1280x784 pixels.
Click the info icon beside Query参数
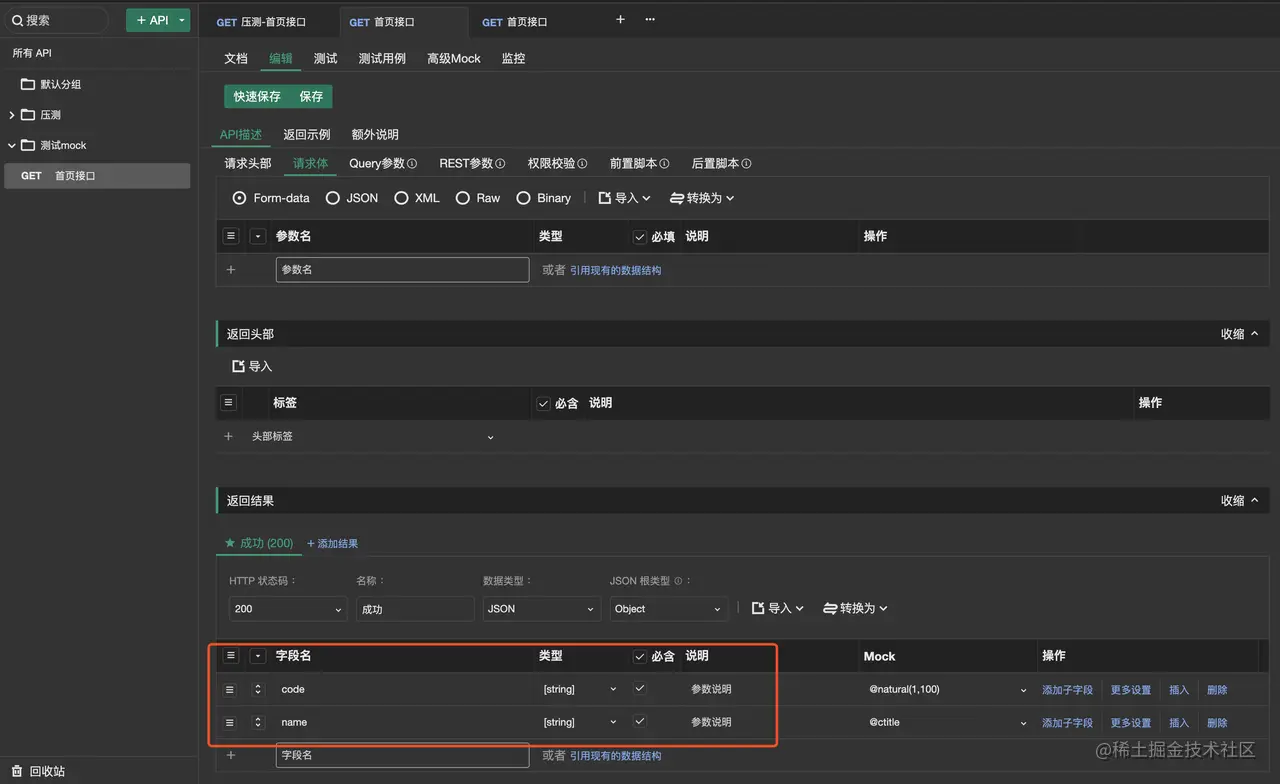click(x=412, y=164)
